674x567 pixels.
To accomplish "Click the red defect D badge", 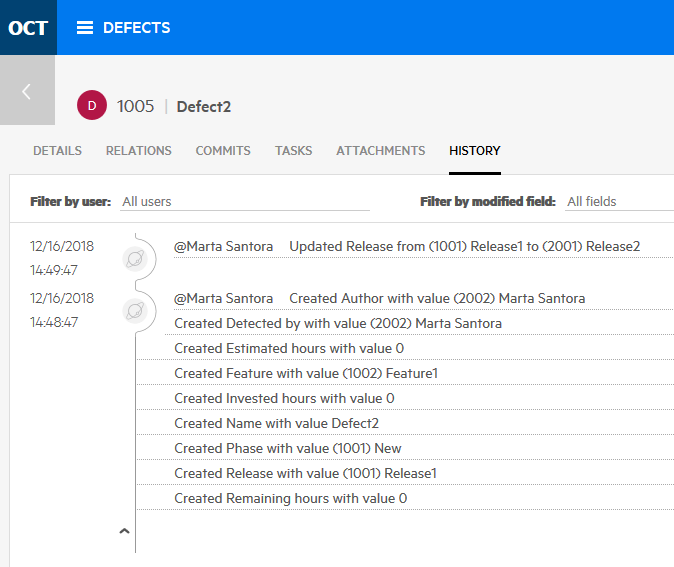I will tap(91, 106).
